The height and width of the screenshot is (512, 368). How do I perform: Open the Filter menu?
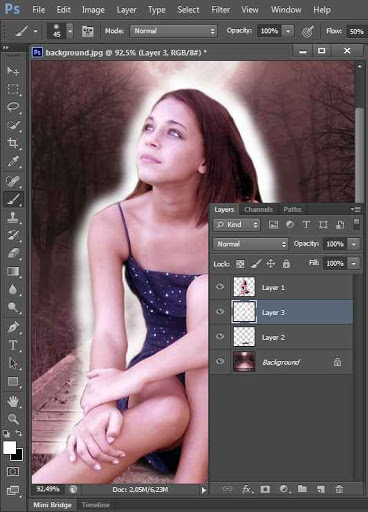[220, 10]
